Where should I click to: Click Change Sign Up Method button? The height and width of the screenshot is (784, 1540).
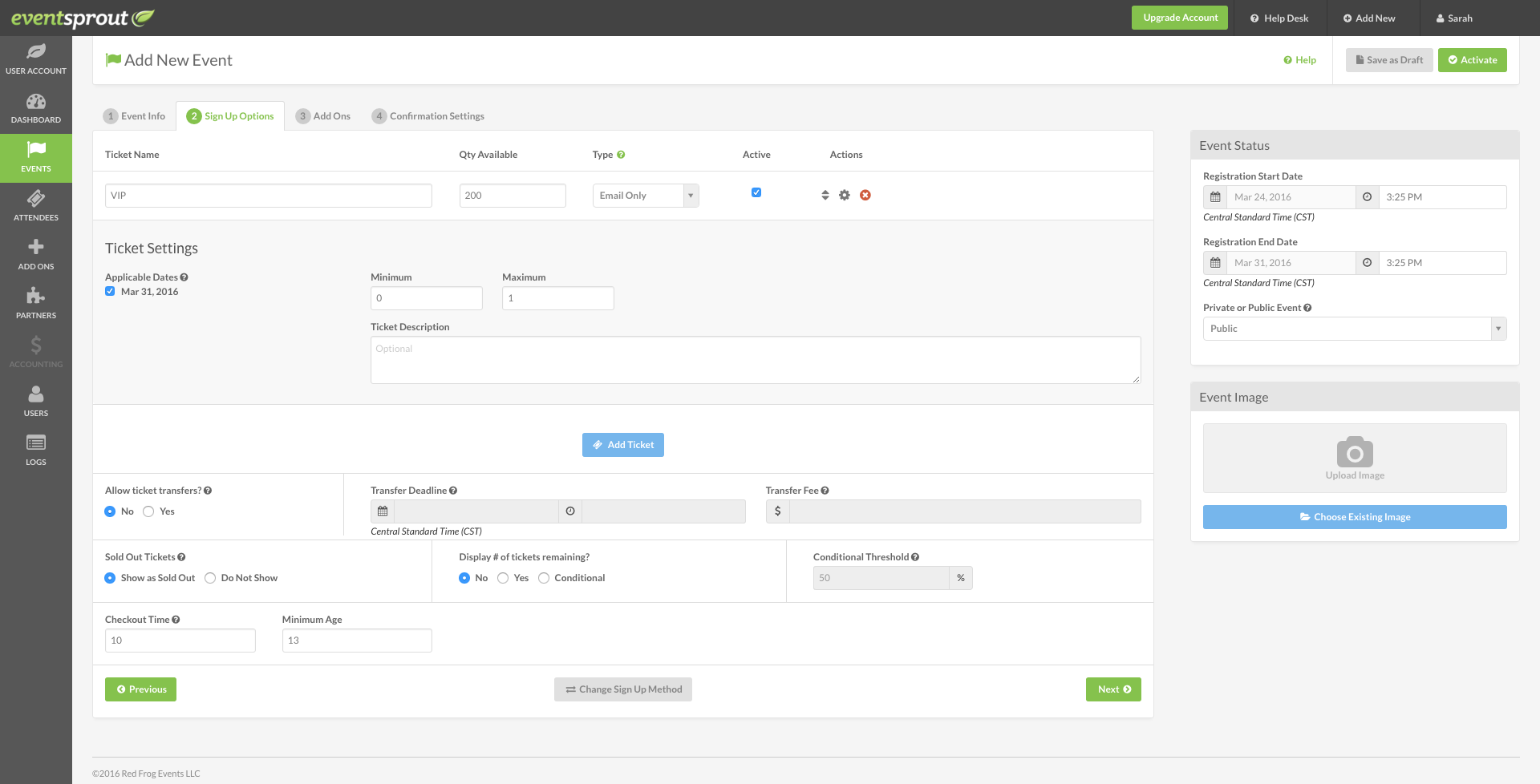(x=623, y=689)
